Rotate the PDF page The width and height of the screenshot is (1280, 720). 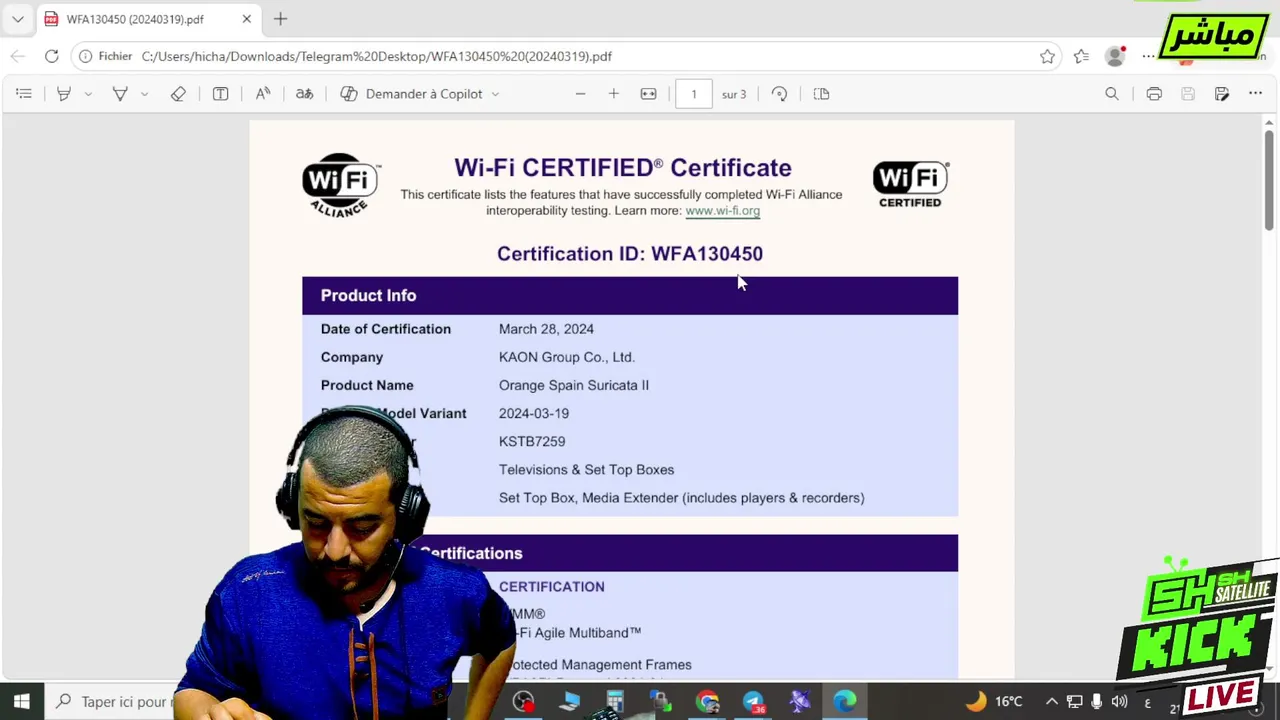point(779,94)
